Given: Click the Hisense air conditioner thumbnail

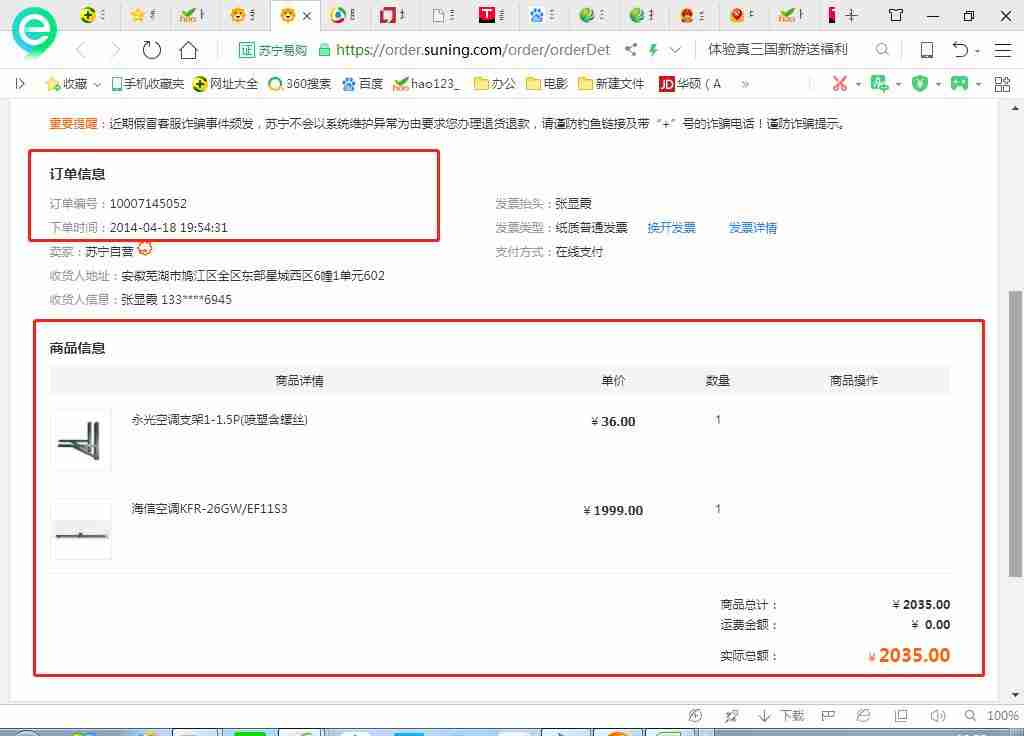Looking at the screenshot, I should click(x=81, y=529).
